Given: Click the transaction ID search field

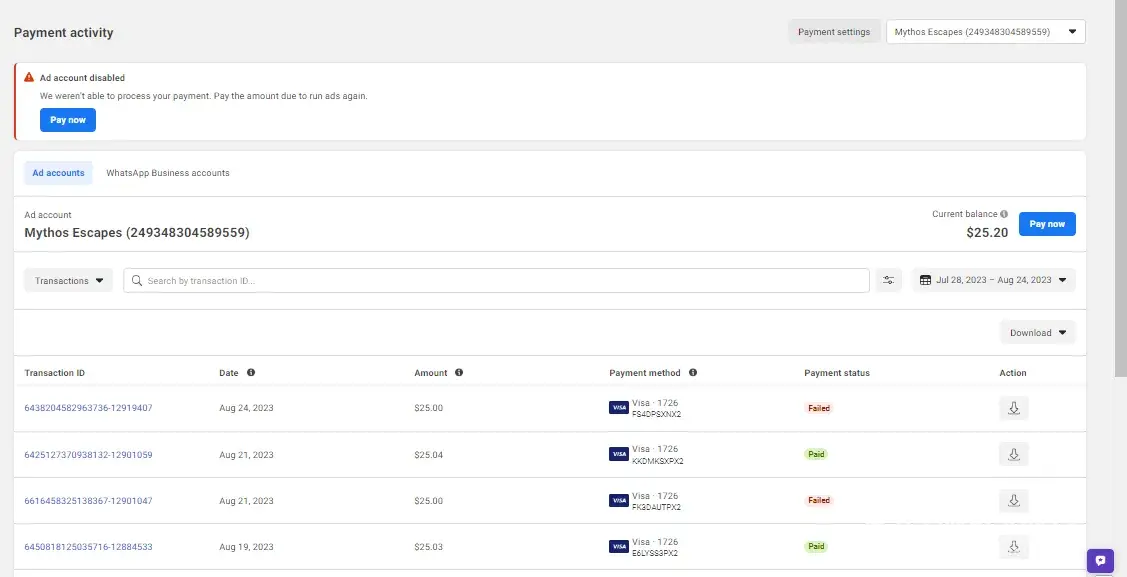Looking at the screenshot, I should point(500,281).
